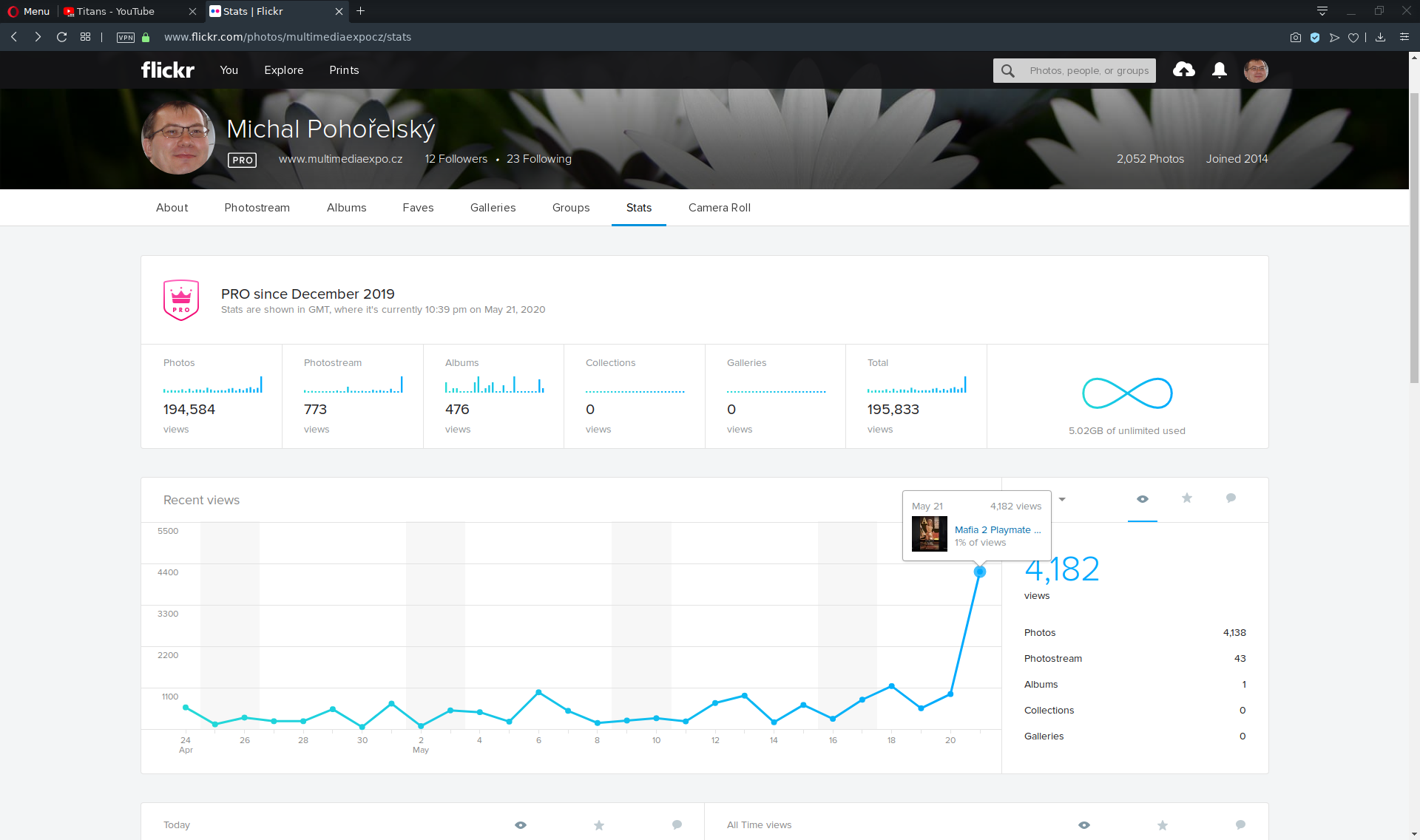
Task: Open the Camera Roll tab
Action: tap(719, 208)
